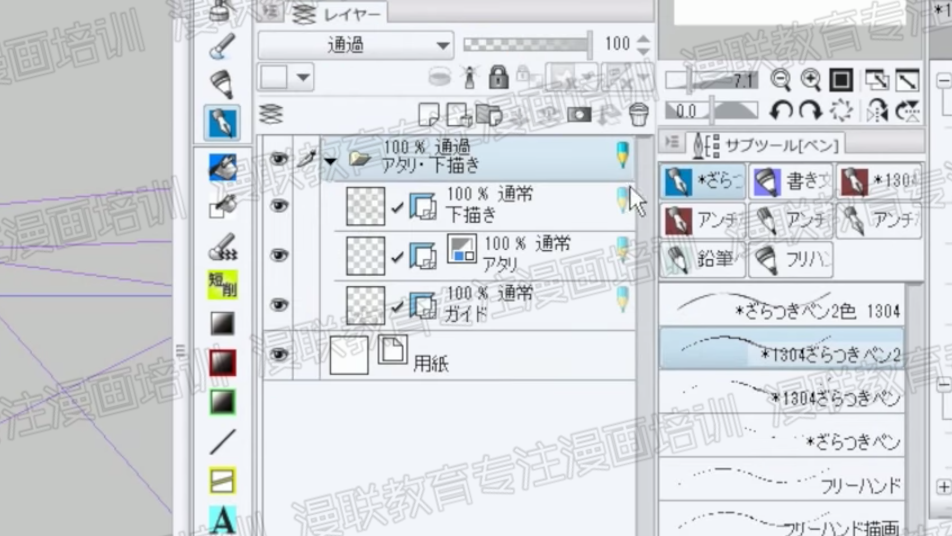Viewport: 952px width, 536px height.
Task: Toggle the reference layer lighthouse icon
Action: (469, 77)
